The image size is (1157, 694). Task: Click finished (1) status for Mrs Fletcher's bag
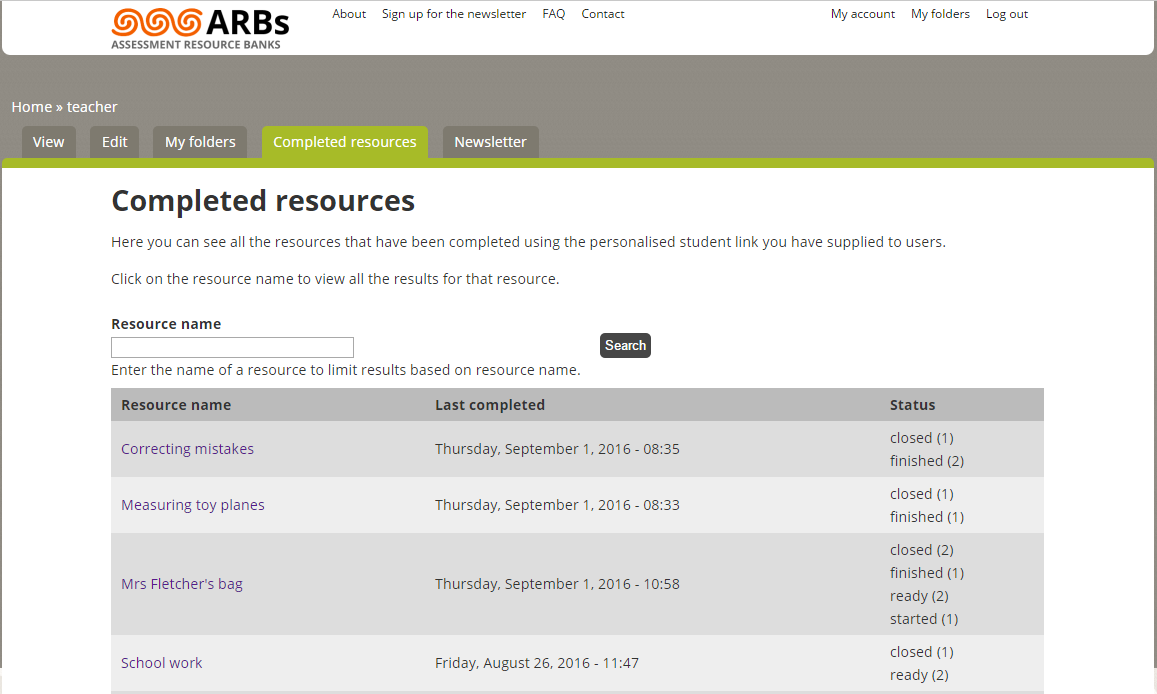tap(927, 573)
